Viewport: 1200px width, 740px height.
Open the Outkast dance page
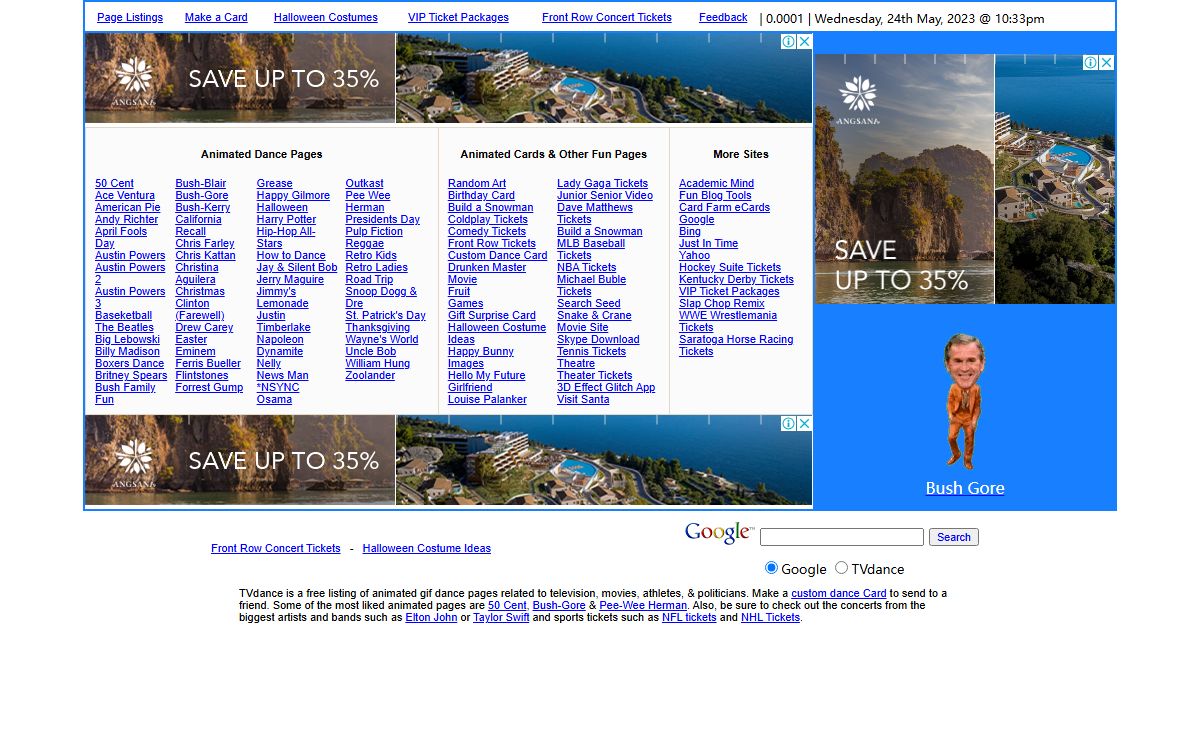tap(364, 183)
